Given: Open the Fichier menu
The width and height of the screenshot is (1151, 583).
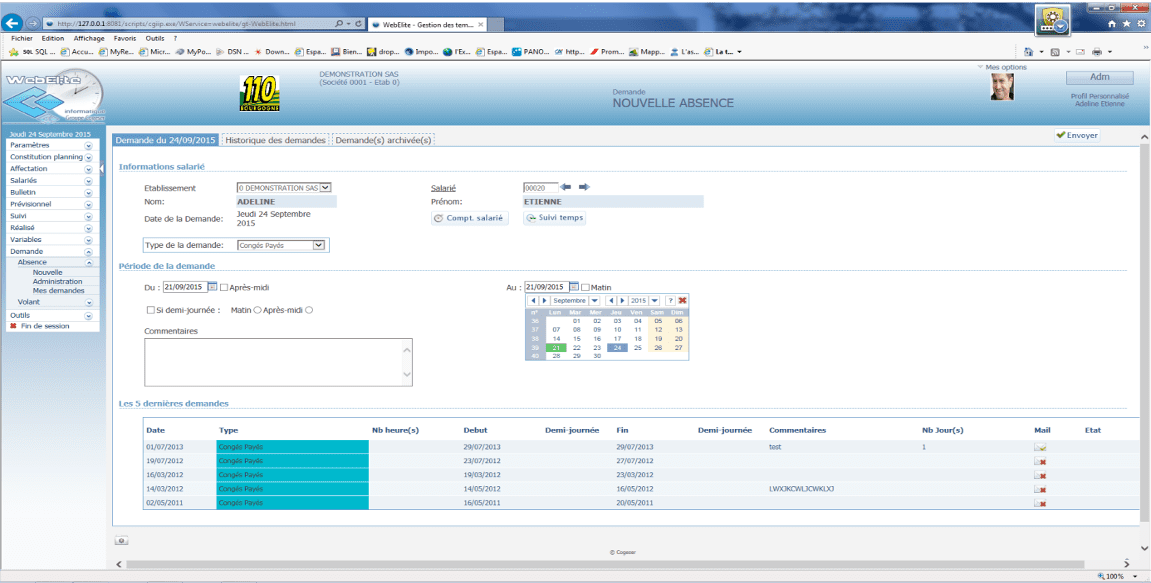Looking at the screenshot, I should click(22, 38).
